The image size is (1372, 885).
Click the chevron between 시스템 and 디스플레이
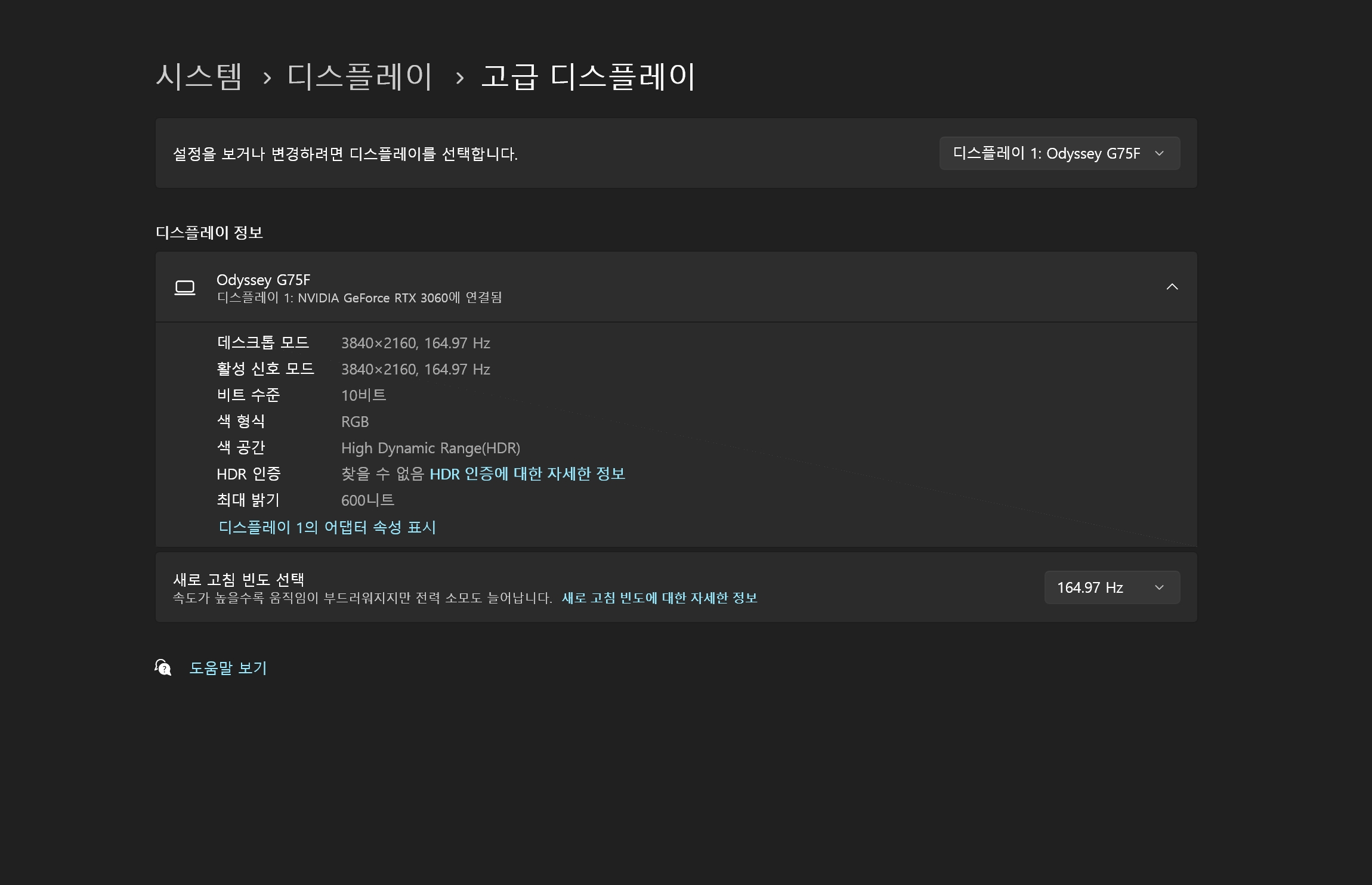coord(267,78)
